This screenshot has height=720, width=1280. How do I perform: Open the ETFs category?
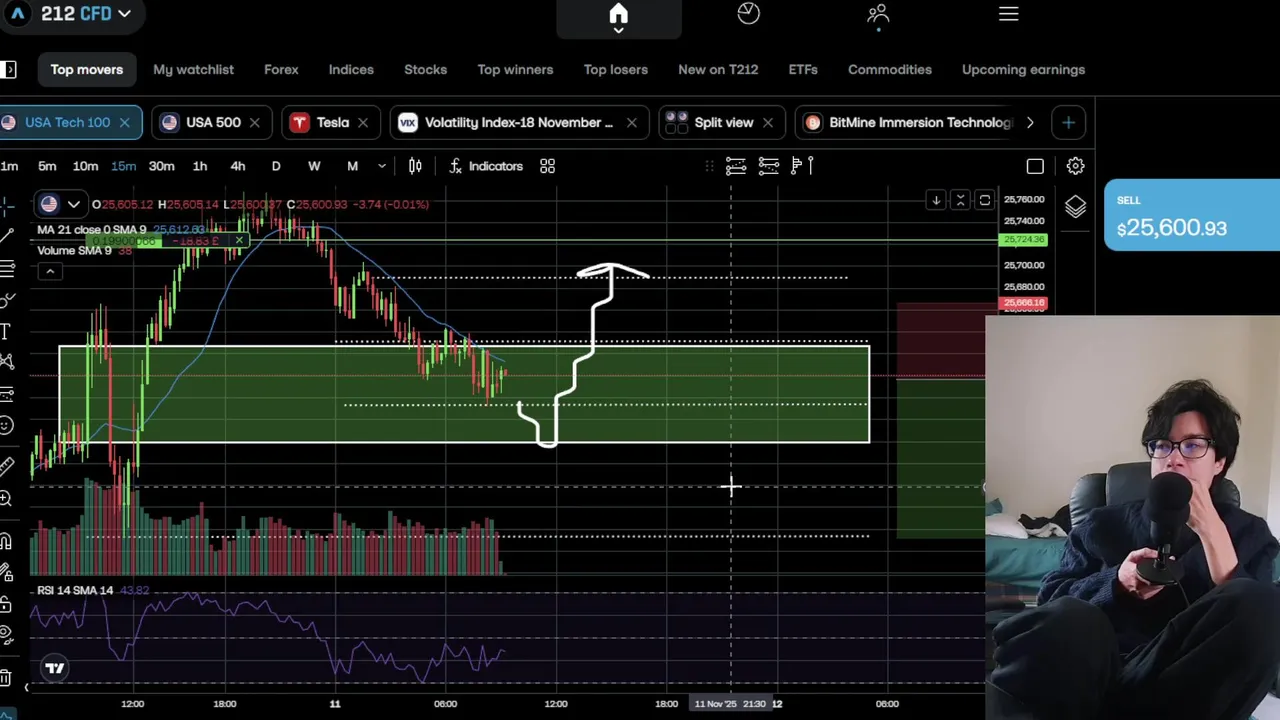tap(803, 70)
